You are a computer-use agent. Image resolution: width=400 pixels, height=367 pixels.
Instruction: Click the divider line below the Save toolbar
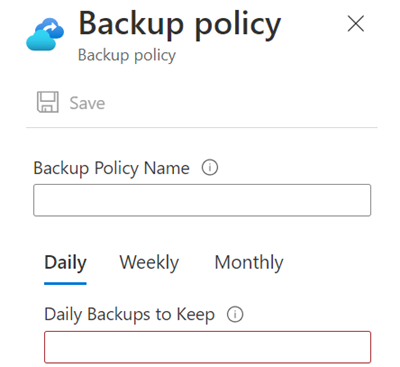pos(202,127)
